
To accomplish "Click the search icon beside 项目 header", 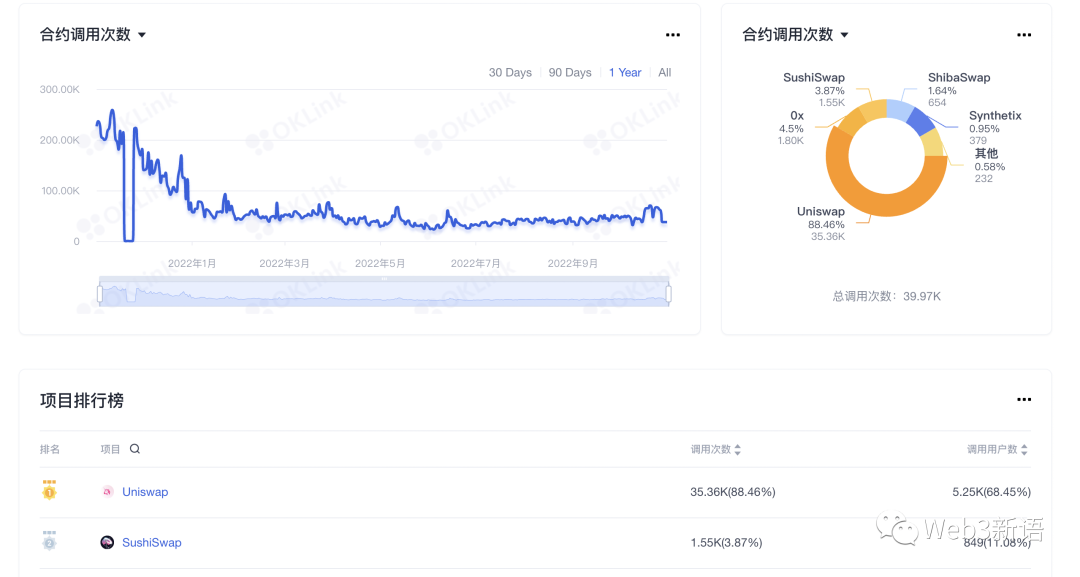I will (135, 449).
